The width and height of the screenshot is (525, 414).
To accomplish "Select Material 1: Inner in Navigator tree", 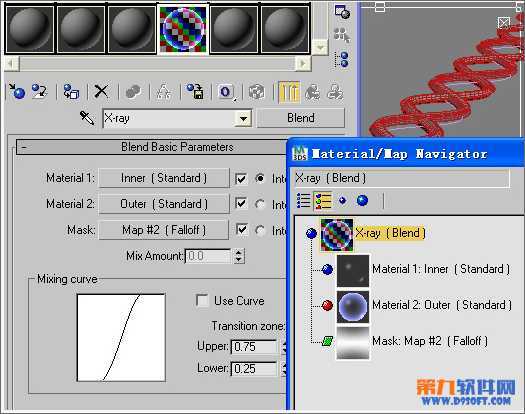I will (441, 269).
